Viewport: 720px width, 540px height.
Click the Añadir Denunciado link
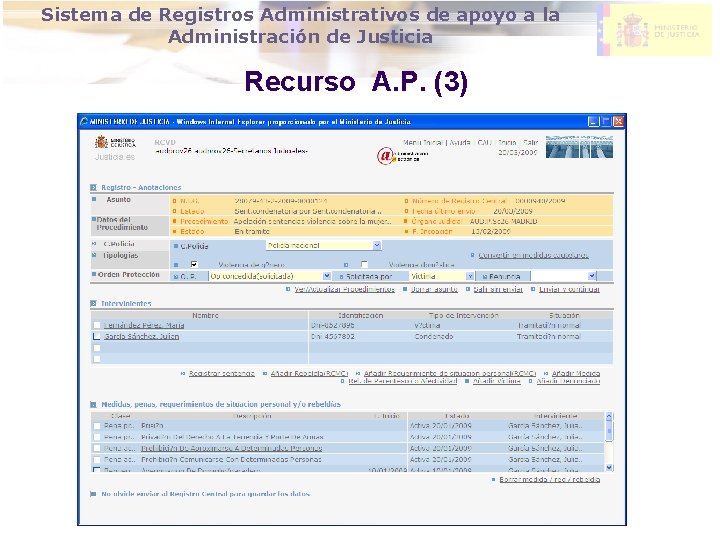[568, 381]
